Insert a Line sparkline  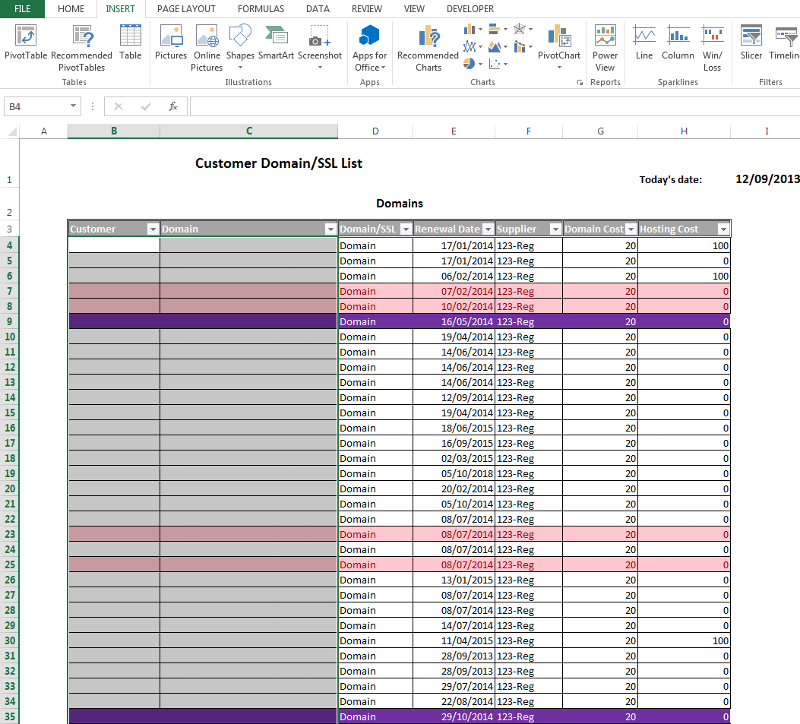click(644, 43)
